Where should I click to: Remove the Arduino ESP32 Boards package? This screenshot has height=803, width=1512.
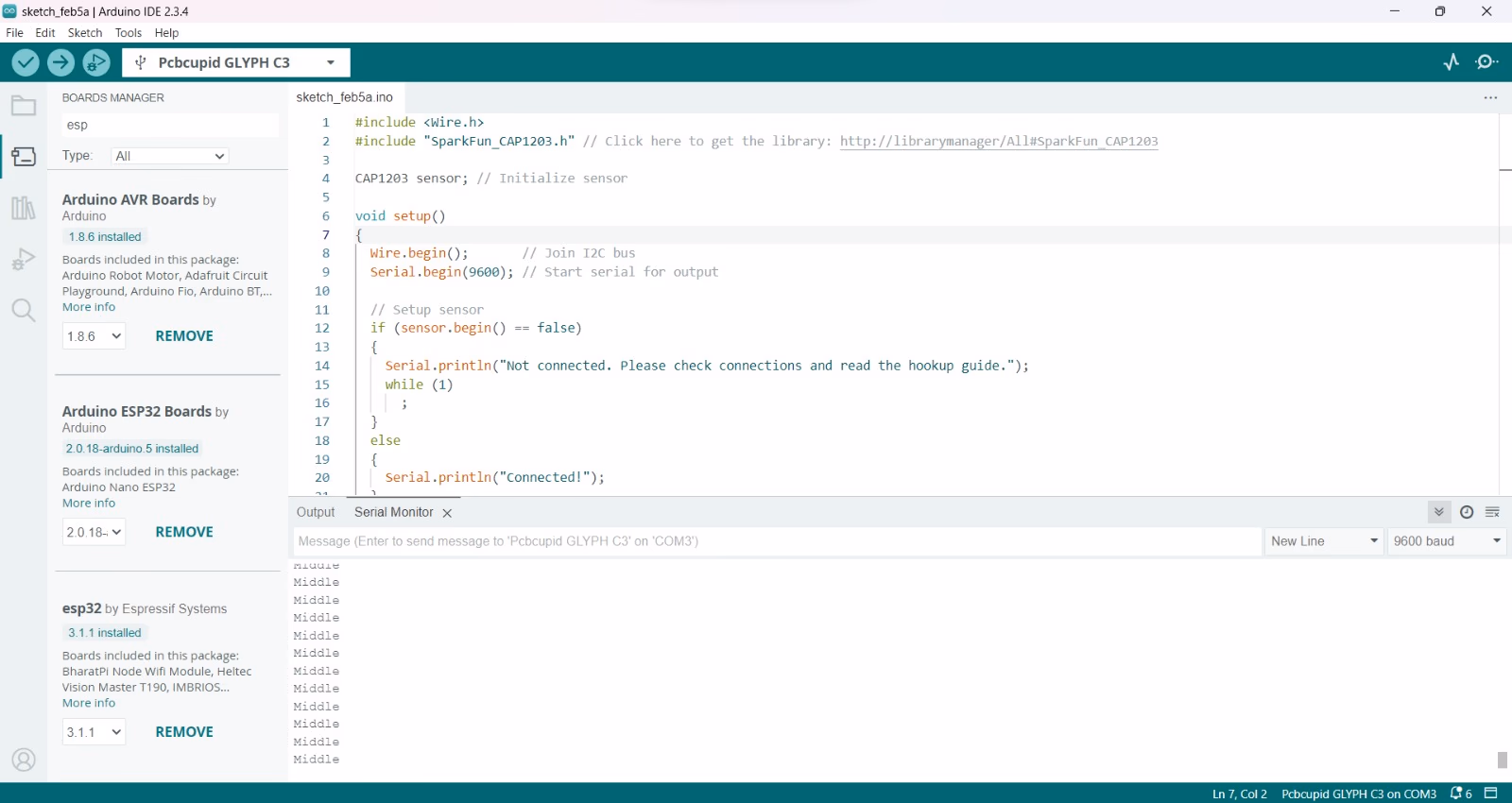[x=184, y=532]
